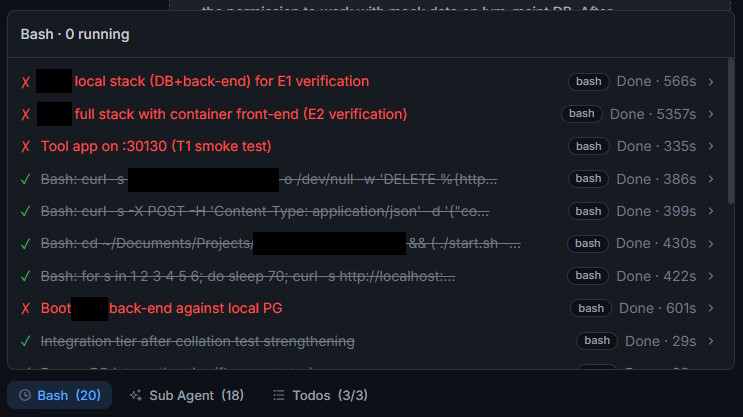Image resolution: width=743 pixels, height=417 pixels.
Task: Click the task list vertical scrollbar
Action: tap(731, 131)
